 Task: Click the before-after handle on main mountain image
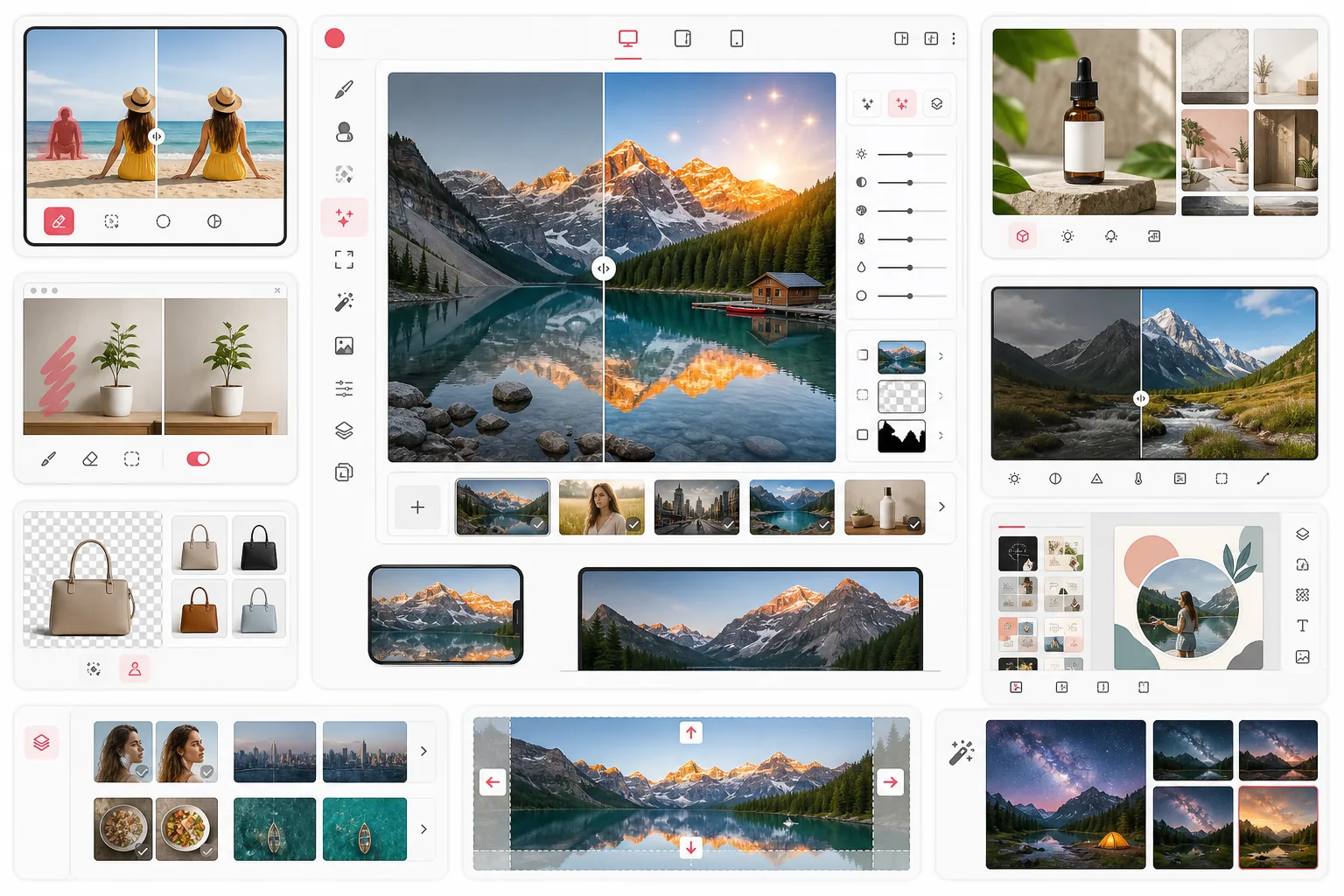tap(604, 269)
